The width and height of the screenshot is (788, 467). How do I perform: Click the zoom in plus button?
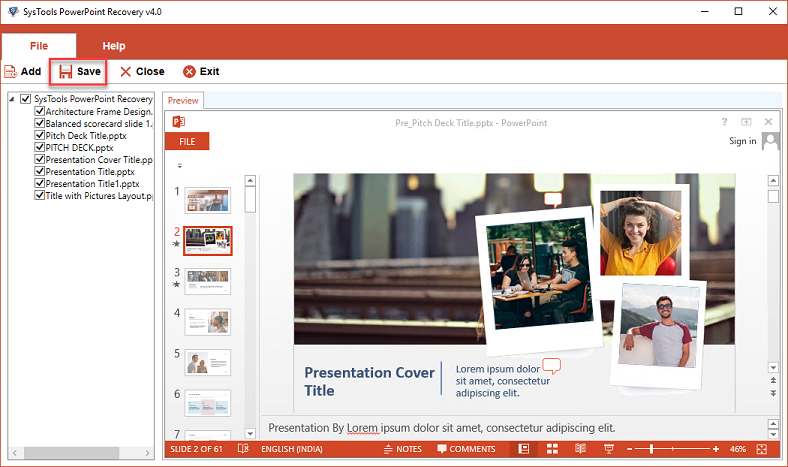716,449
